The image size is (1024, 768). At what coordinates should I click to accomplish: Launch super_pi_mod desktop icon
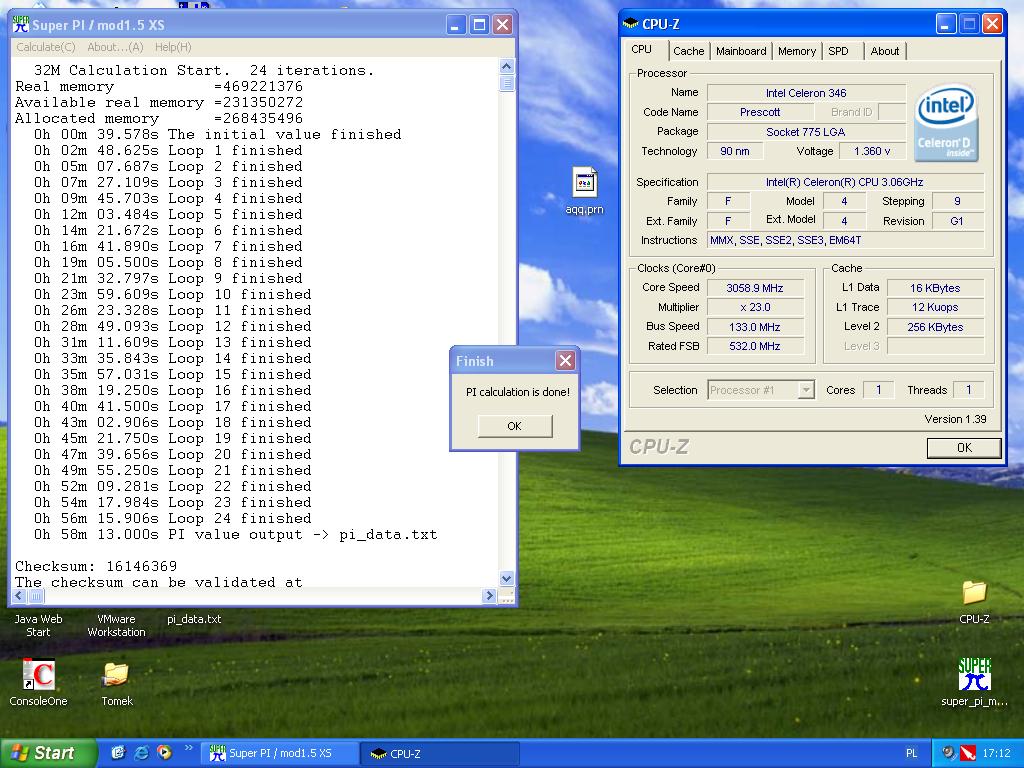pos(974,675)
